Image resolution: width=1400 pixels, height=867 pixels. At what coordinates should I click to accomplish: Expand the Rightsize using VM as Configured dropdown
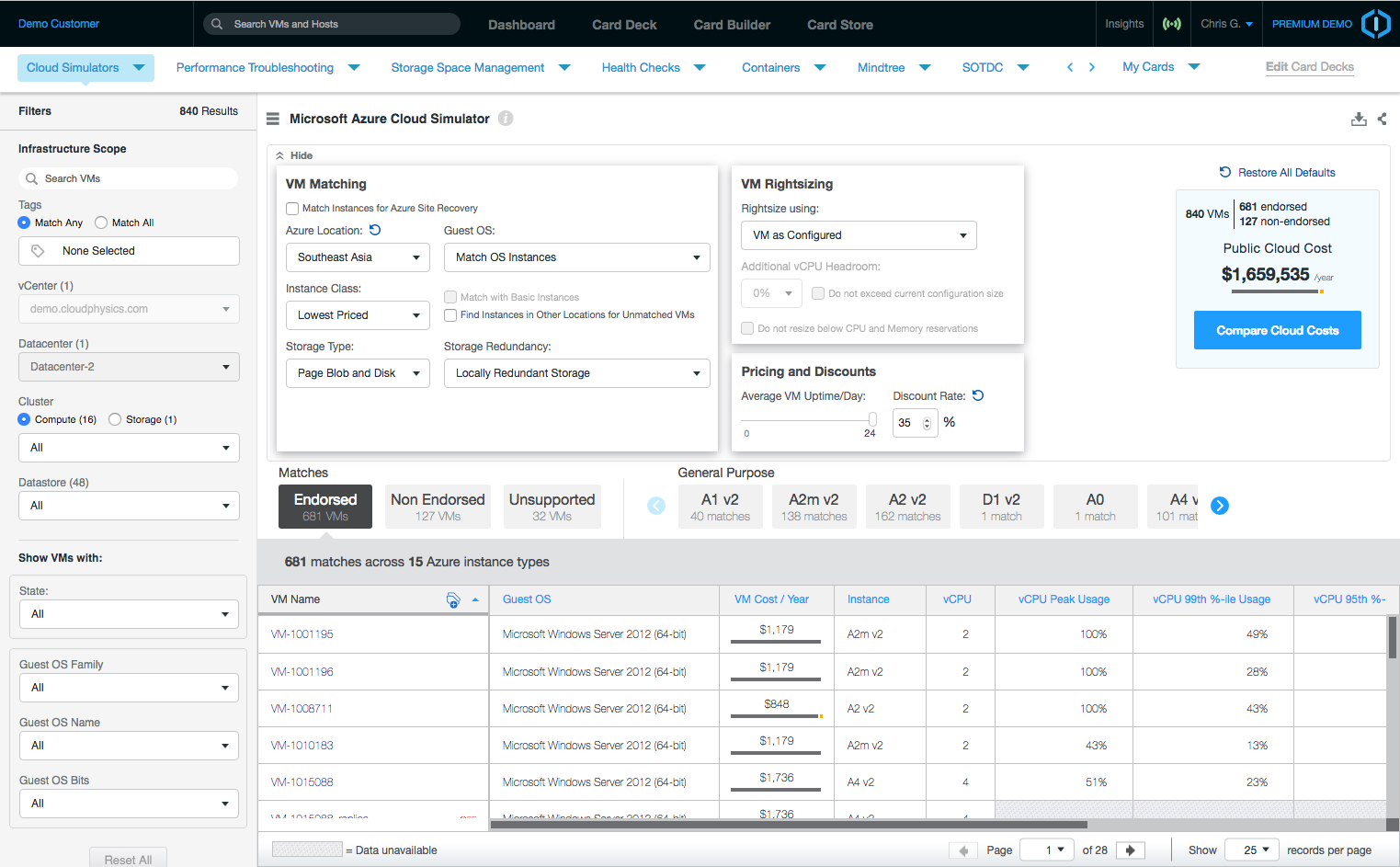[x=858, y=235]
